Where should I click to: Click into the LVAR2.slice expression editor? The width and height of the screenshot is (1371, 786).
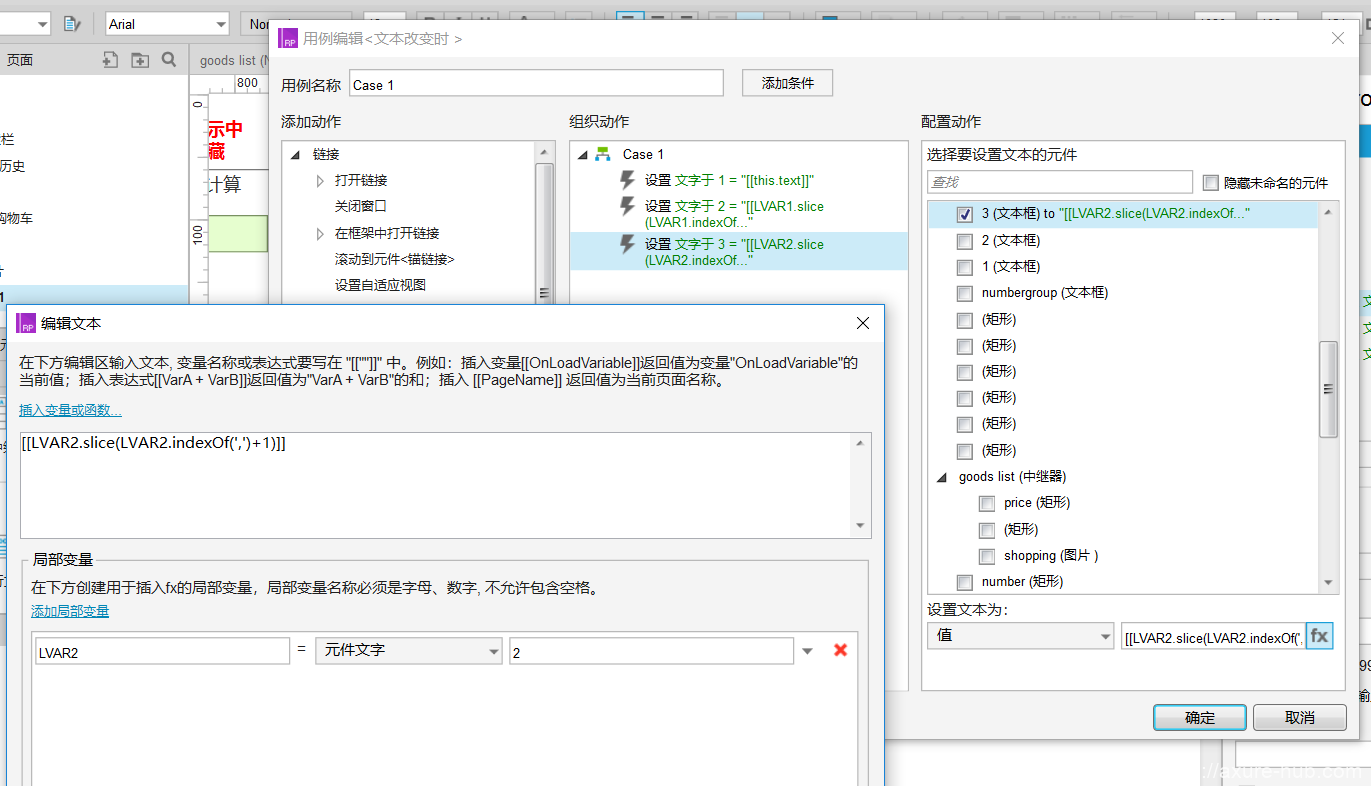[437, 485]
